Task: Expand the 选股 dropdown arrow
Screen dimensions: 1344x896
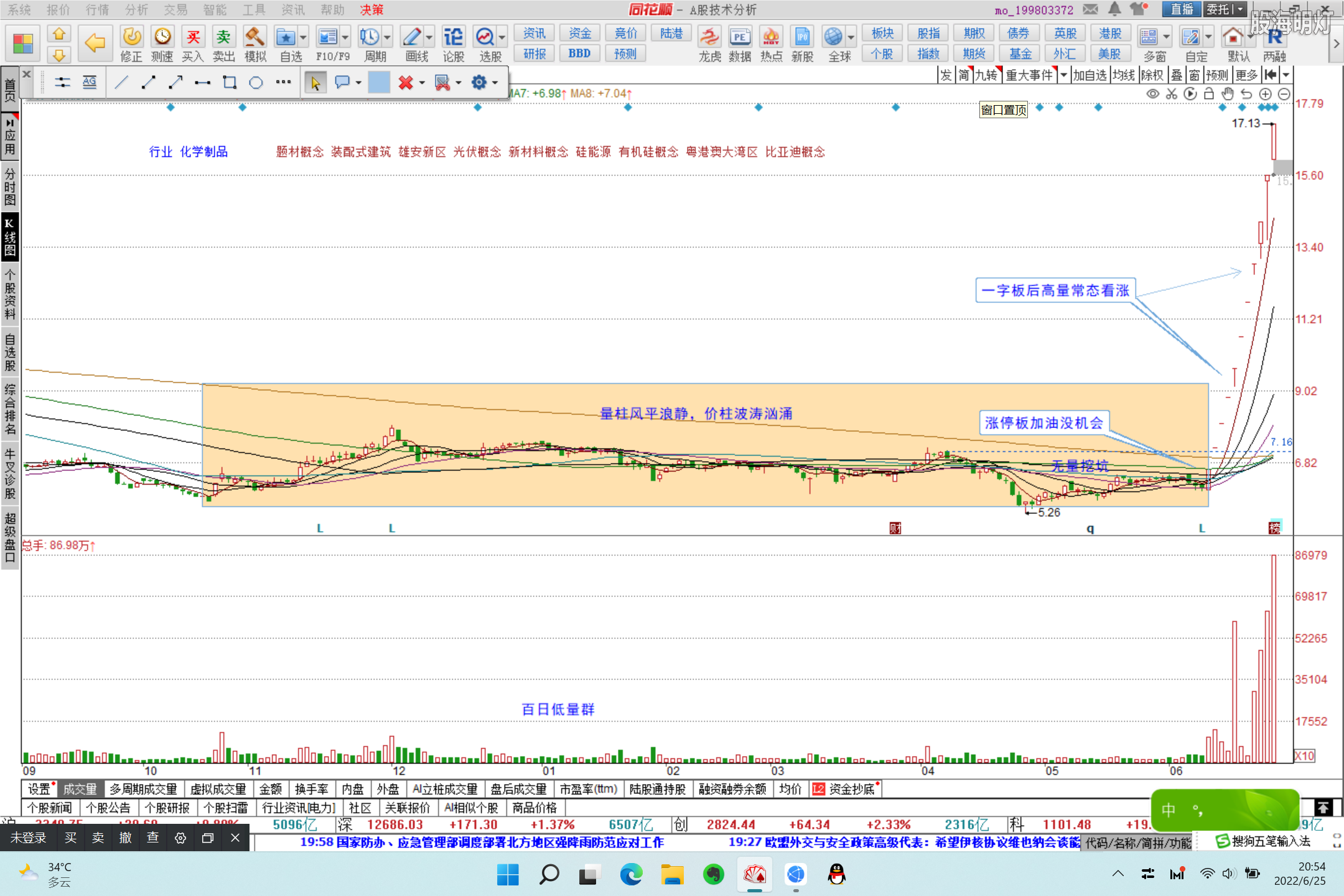Action: [502, 37]
